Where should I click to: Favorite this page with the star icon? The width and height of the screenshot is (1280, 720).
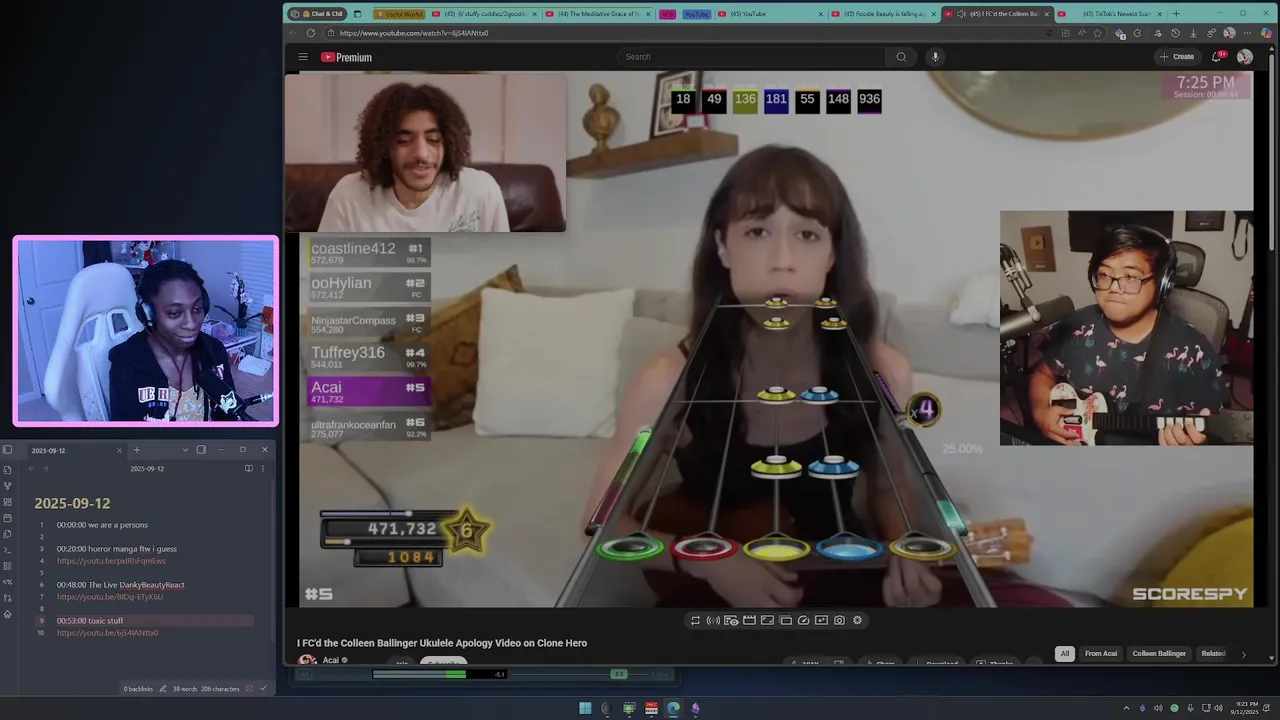1097,33
